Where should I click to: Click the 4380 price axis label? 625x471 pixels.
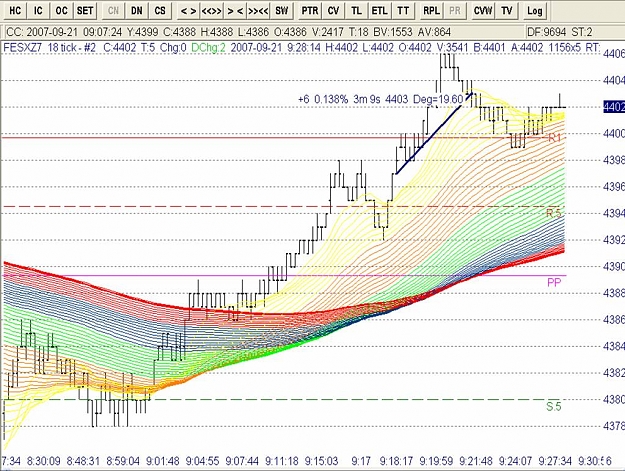[614, 399]
